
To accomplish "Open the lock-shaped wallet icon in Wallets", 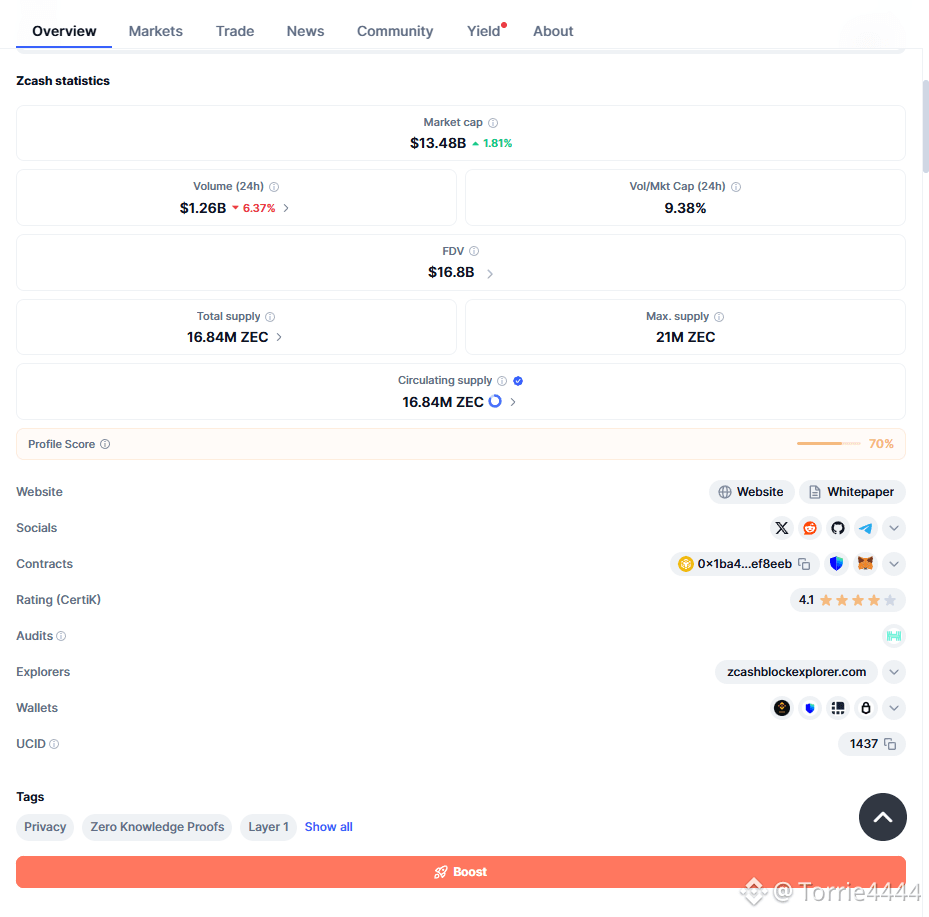I will coord(866,708).
